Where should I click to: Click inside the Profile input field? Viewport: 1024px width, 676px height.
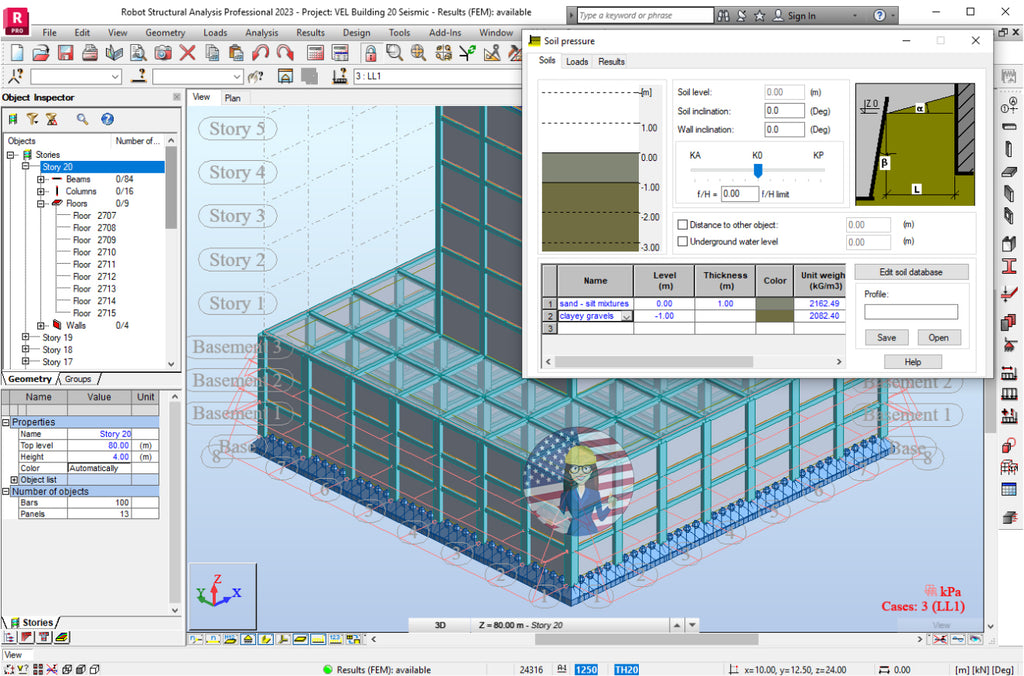pyautogui.click(x=912, y=311)
